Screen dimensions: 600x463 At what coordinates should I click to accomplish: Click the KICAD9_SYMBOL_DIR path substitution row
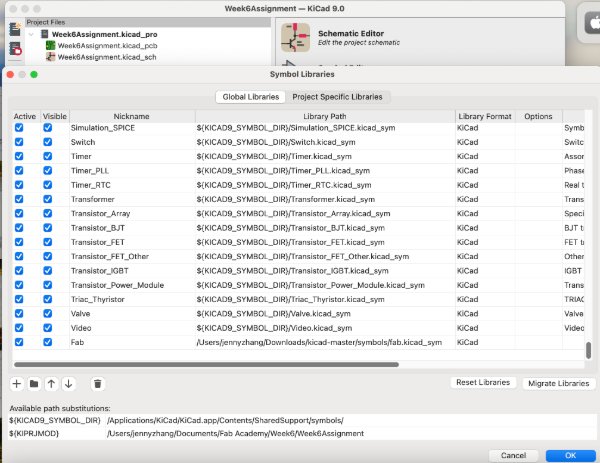point(302,420)
